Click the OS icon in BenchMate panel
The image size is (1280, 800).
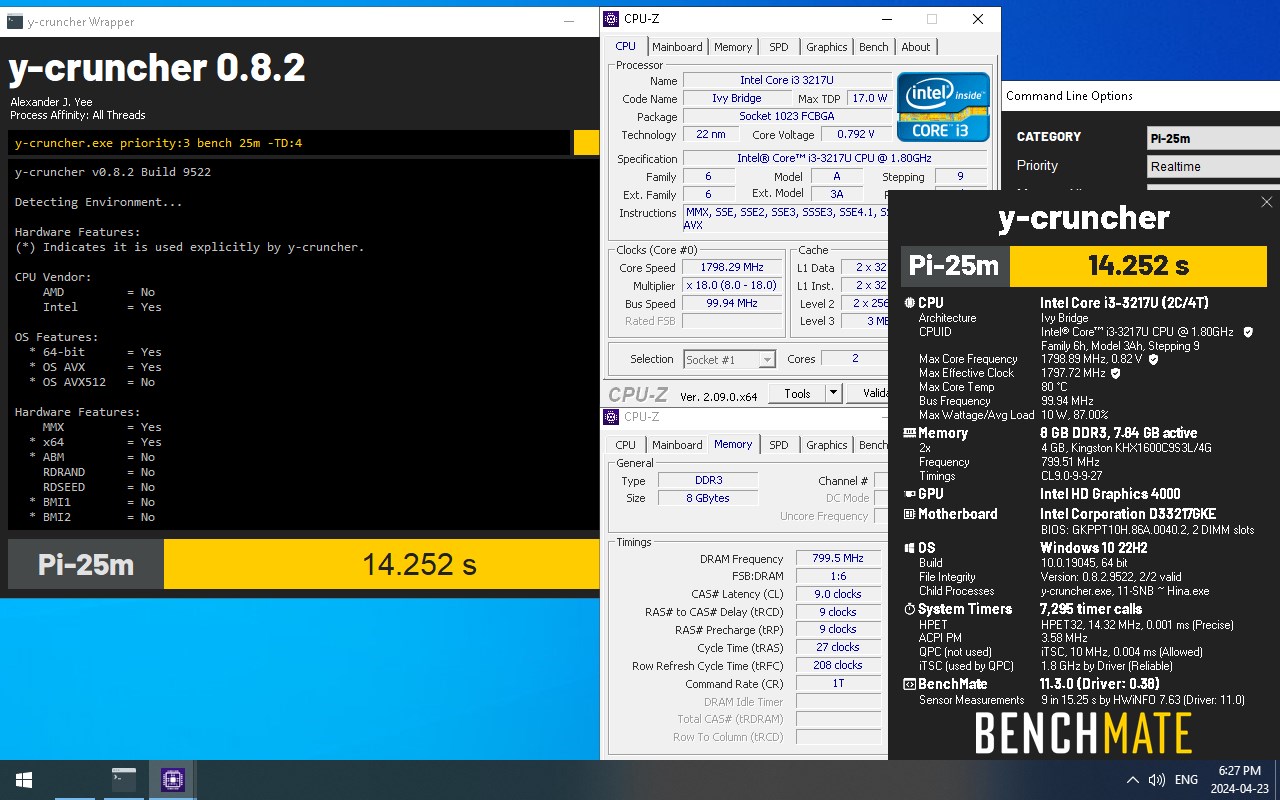coord(909,548)
